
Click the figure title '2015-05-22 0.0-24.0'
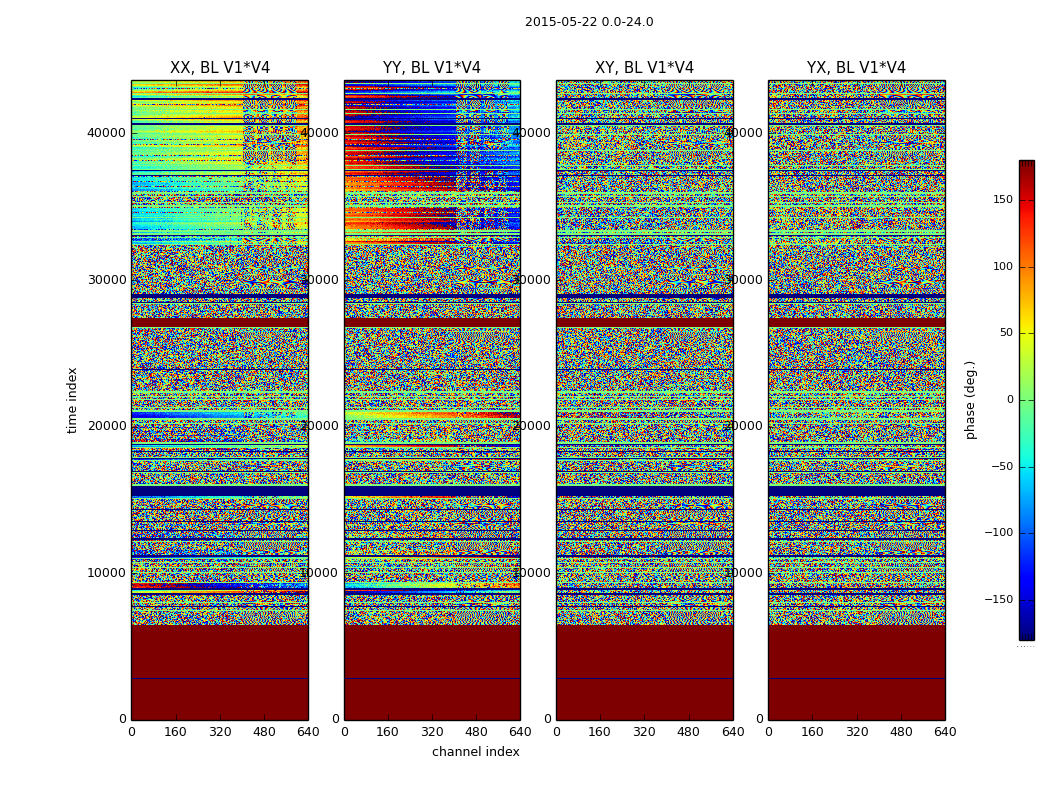pyautogui.click(x=589, y=22)
